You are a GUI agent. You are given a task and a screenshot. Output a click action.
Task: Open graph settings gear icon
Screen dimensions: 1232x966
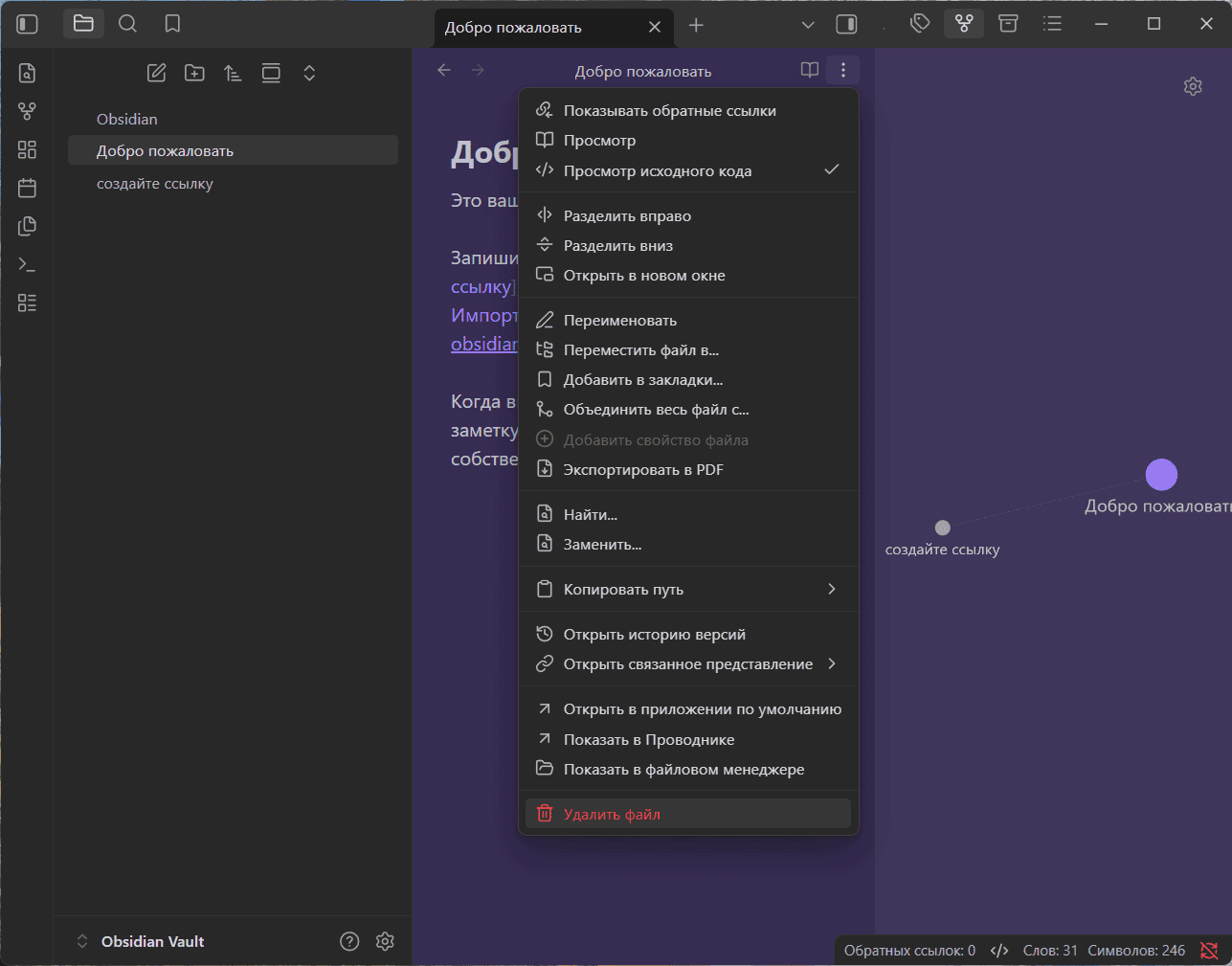pyautogui.click(x=1193, y=86)
